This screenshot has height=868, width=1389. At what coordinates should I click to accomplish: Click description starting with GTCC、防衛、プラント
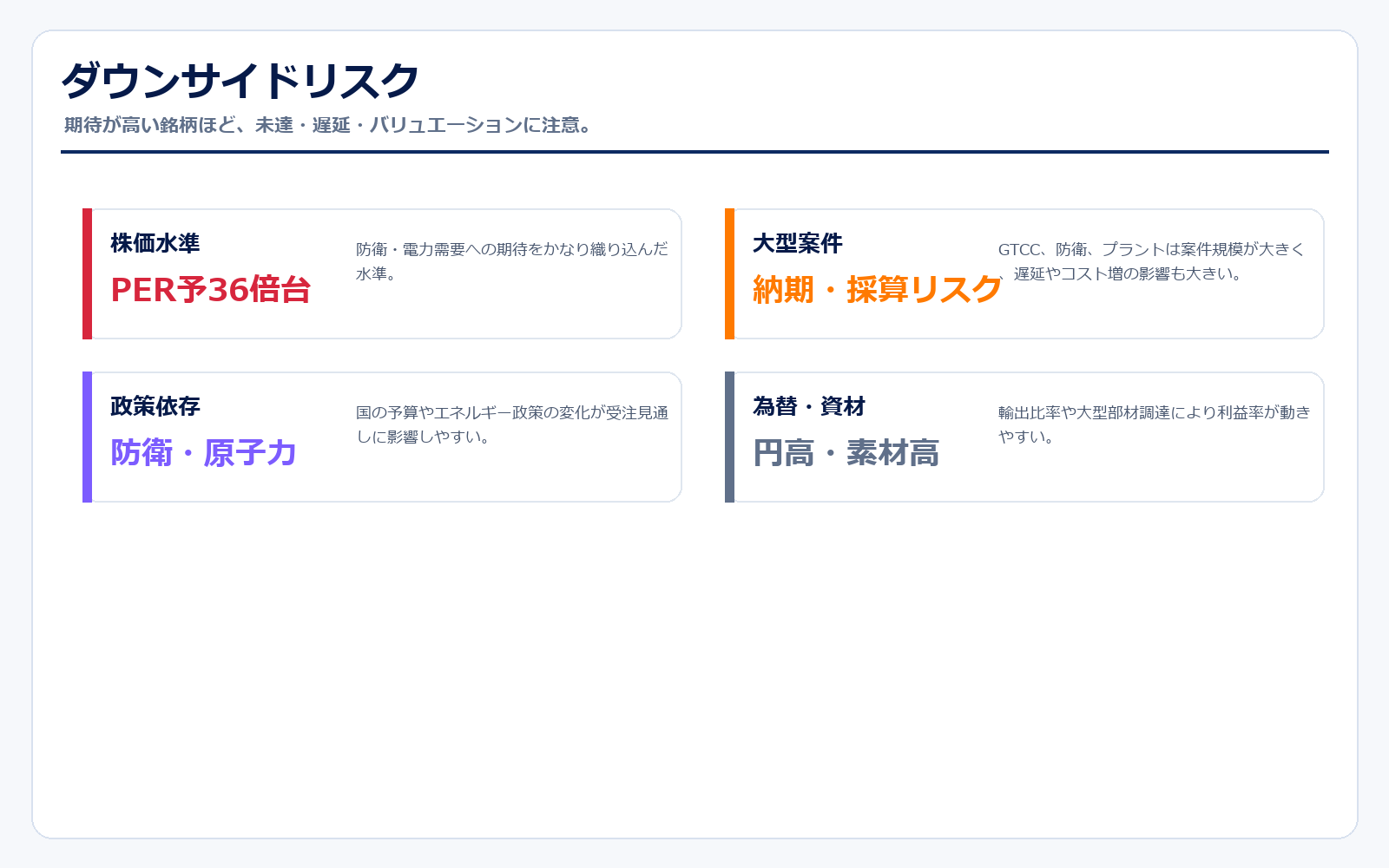[1152, 261]
